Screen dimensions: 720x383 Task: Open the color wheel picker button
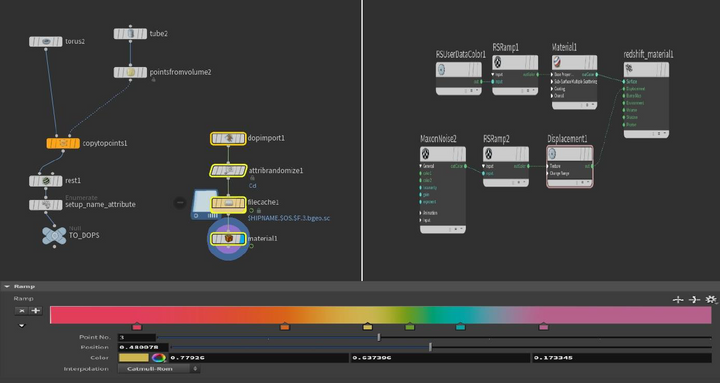(x=159, y=358)
